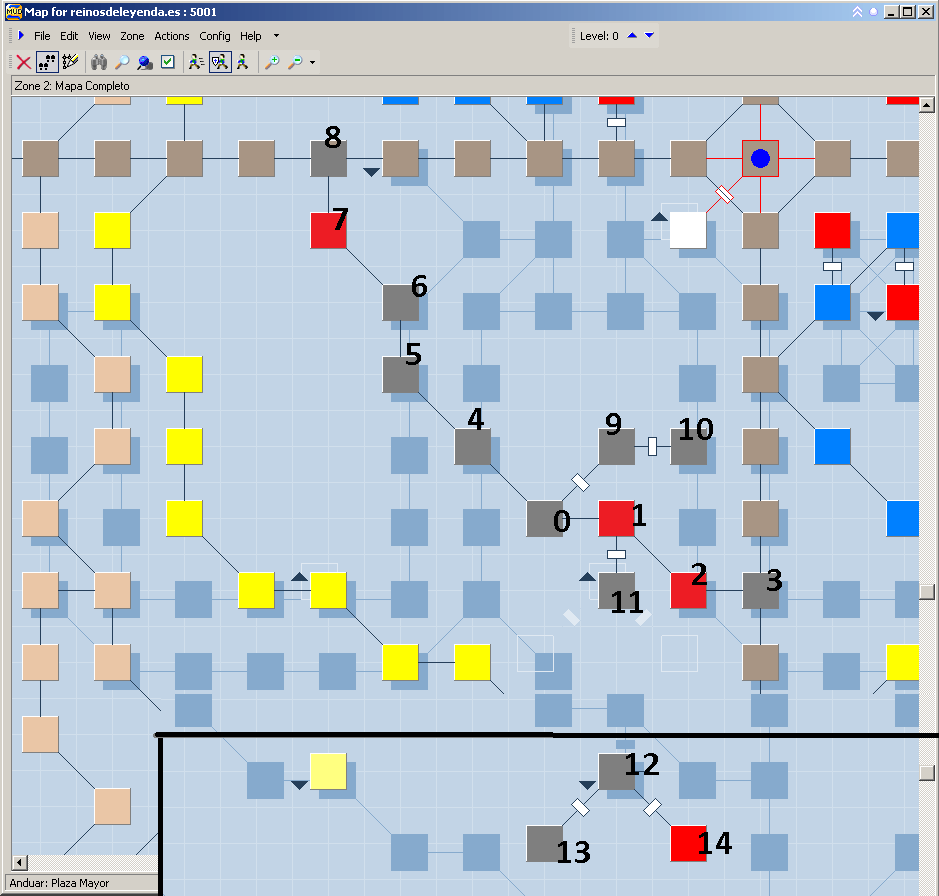Click the zoom out magnifier icon
Screen dimensions: 939x896
pyautogui.click(x=295, y=62)
